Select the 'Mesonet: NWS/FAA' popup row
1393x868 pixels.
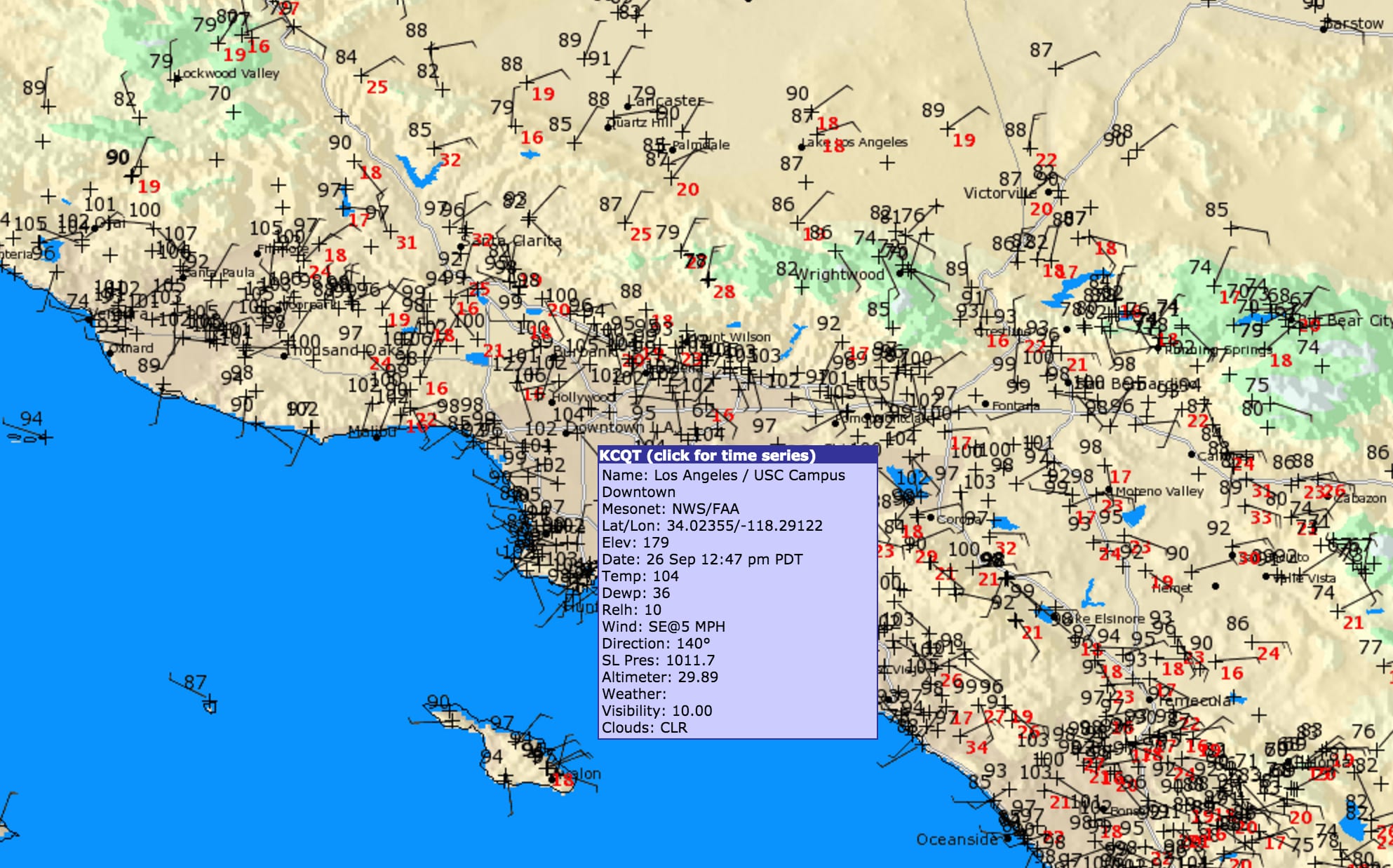coord(671,509)
